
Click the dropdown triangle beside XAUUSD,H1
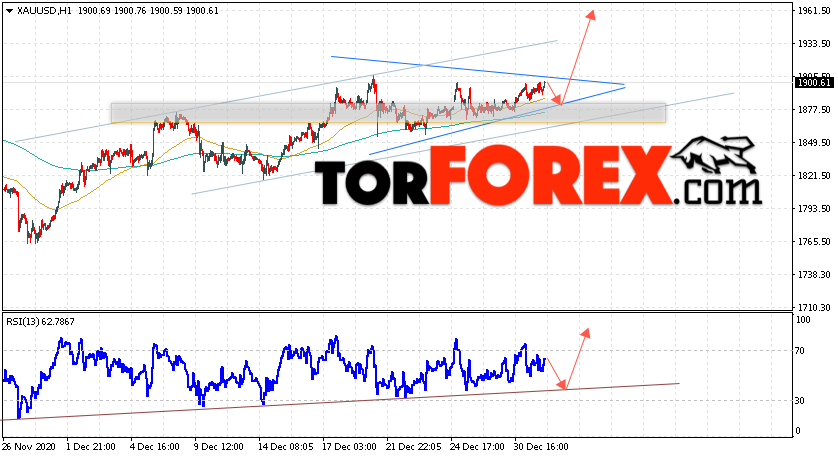point(9,11)
